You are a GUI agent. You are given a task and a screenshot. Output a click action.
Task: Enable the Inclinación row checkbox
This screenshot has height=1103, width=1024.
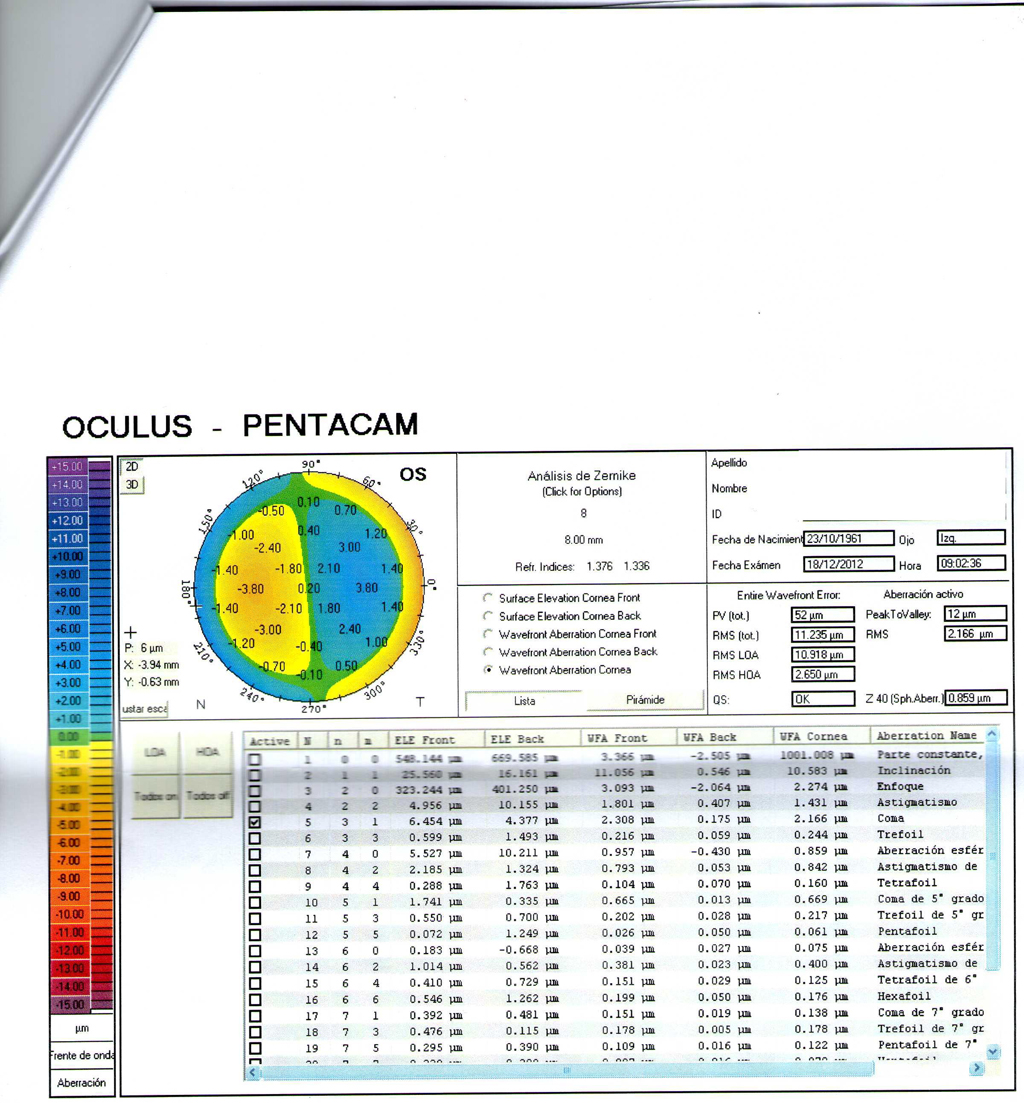tap(255, 775)
